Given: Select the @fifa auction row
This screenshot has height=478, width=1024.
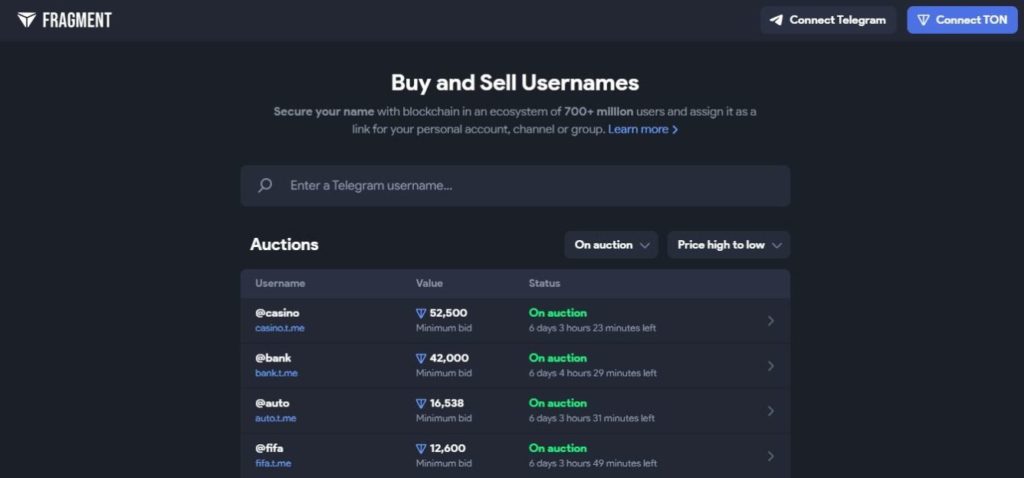Looking at the screenshot, I should (x=515, y=455).
